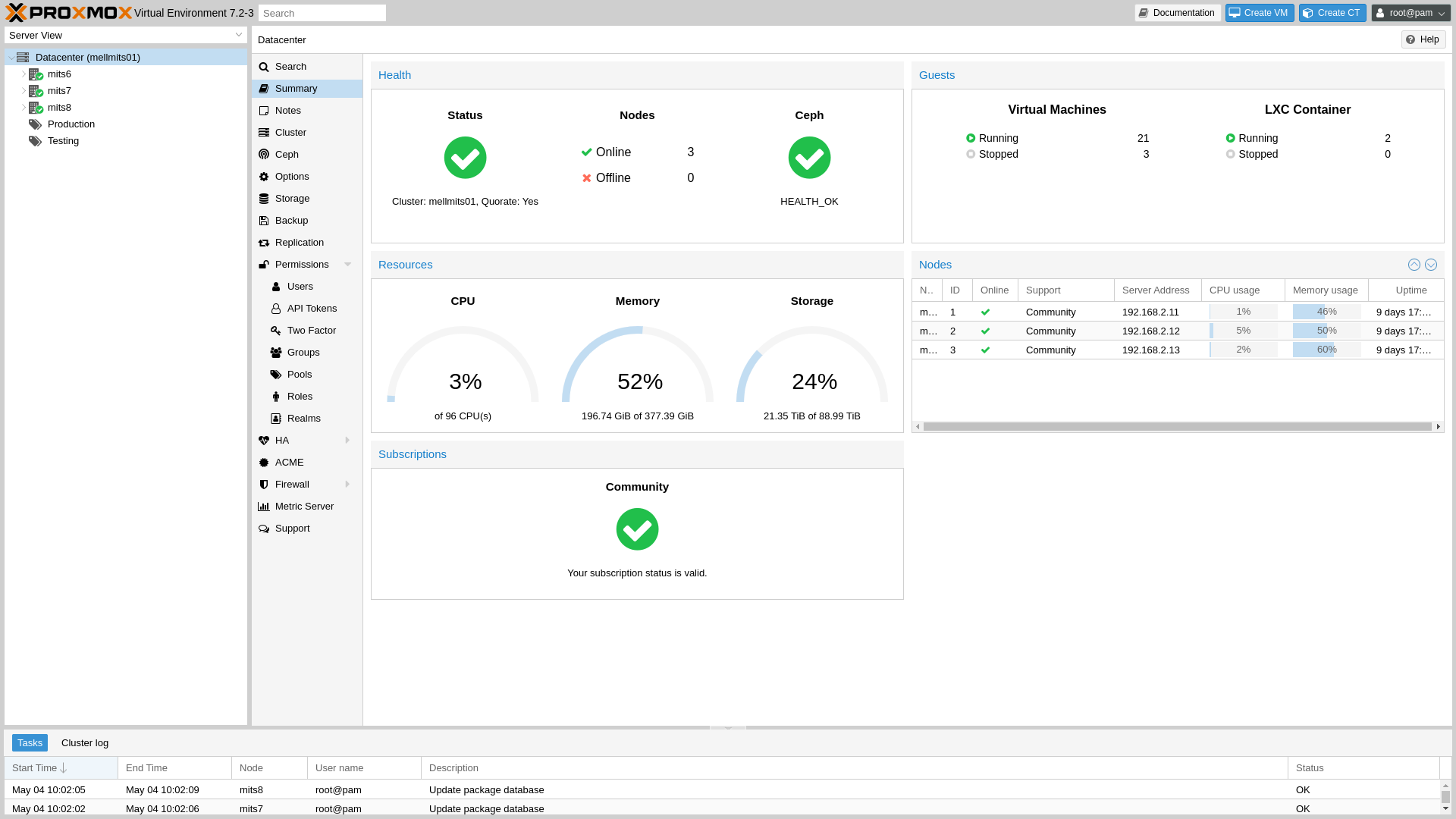The width and height of the screenshot is (1456, 819).
Task: Switch to the Cluster log tab
Action: tap(85, 742)
